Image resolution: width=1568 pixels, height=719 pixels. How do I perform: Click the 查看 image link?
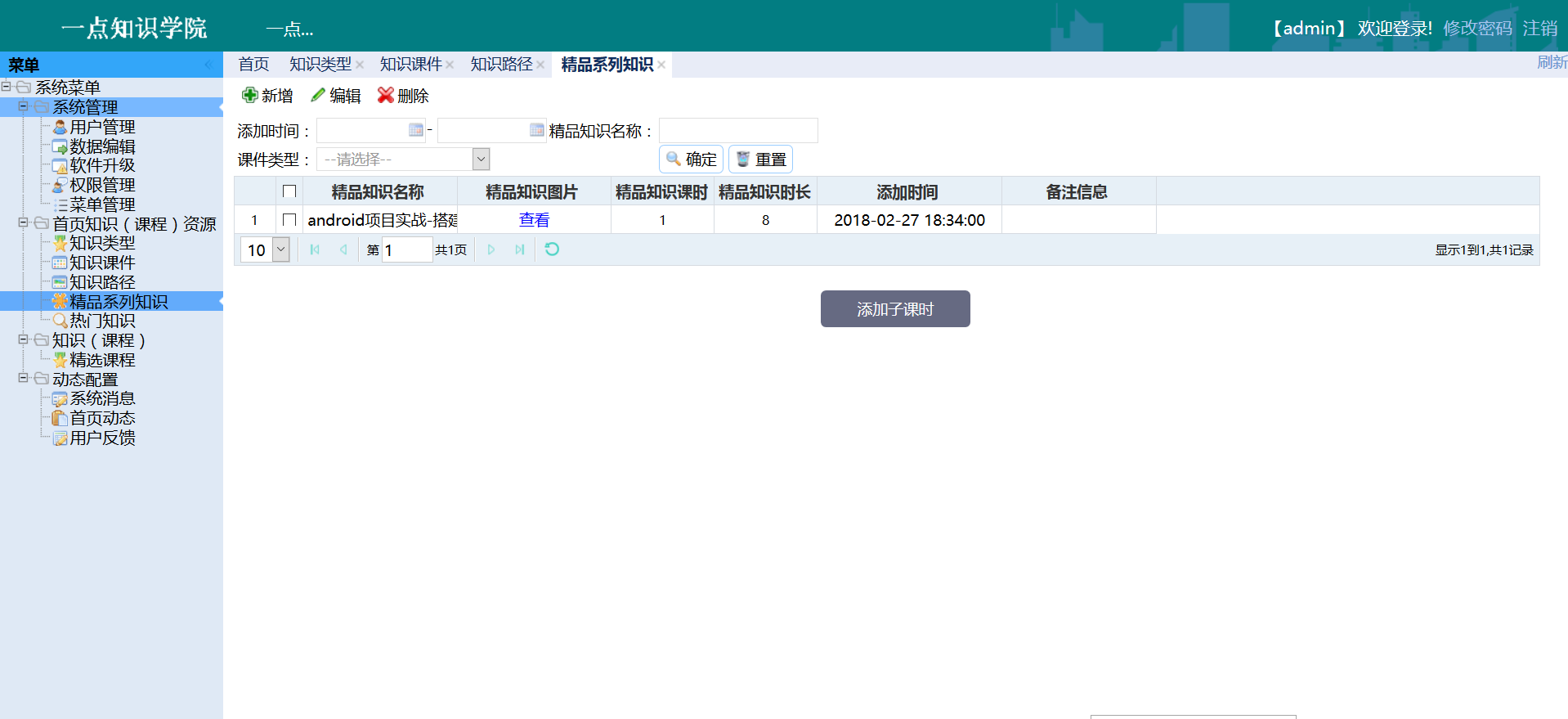(534, 220)
